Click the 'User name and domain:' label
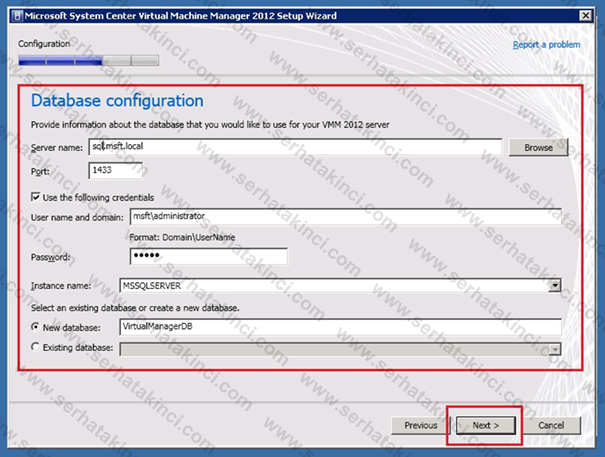Screen dimensions: 605x457 pyautogui.click(x=77, y=217)
